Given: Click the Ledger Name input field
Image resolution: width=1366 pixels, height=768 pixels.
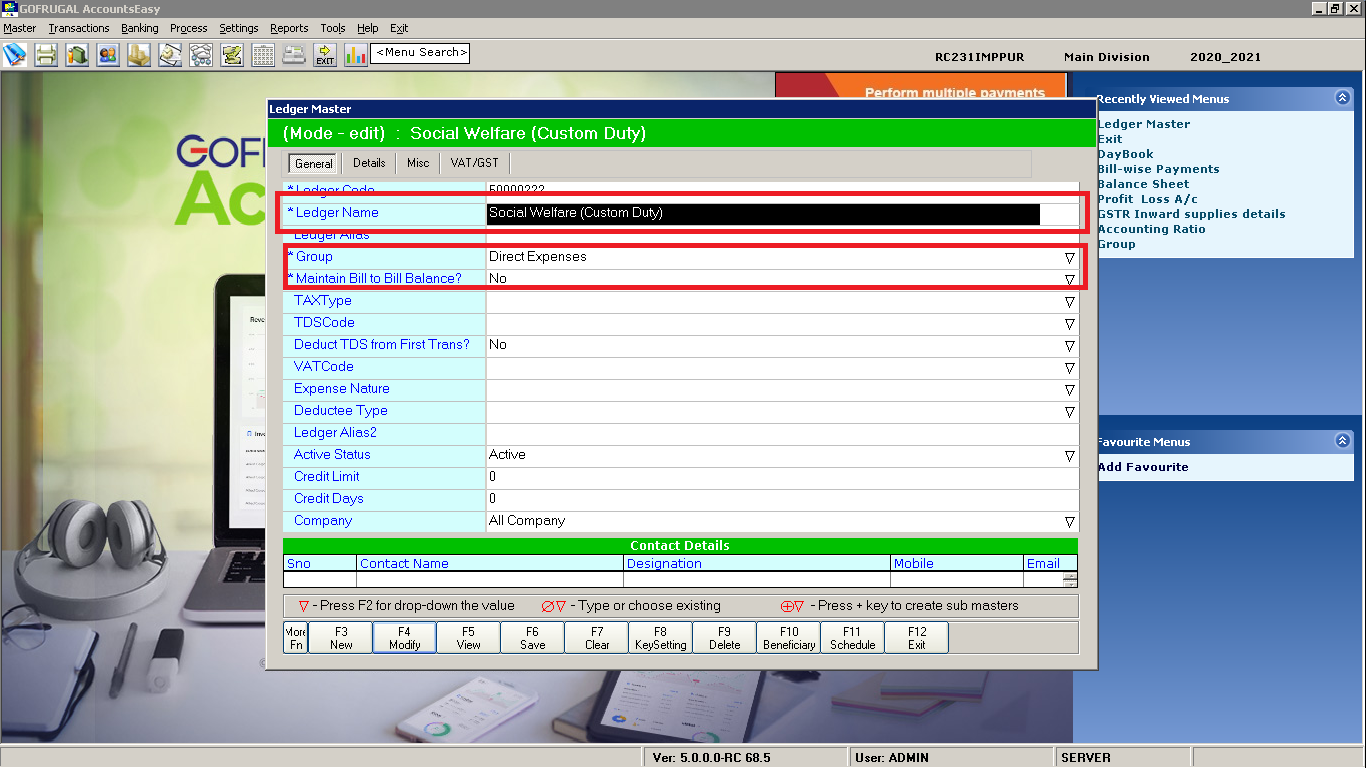Looking at the screenshot, I should point(782,213).
